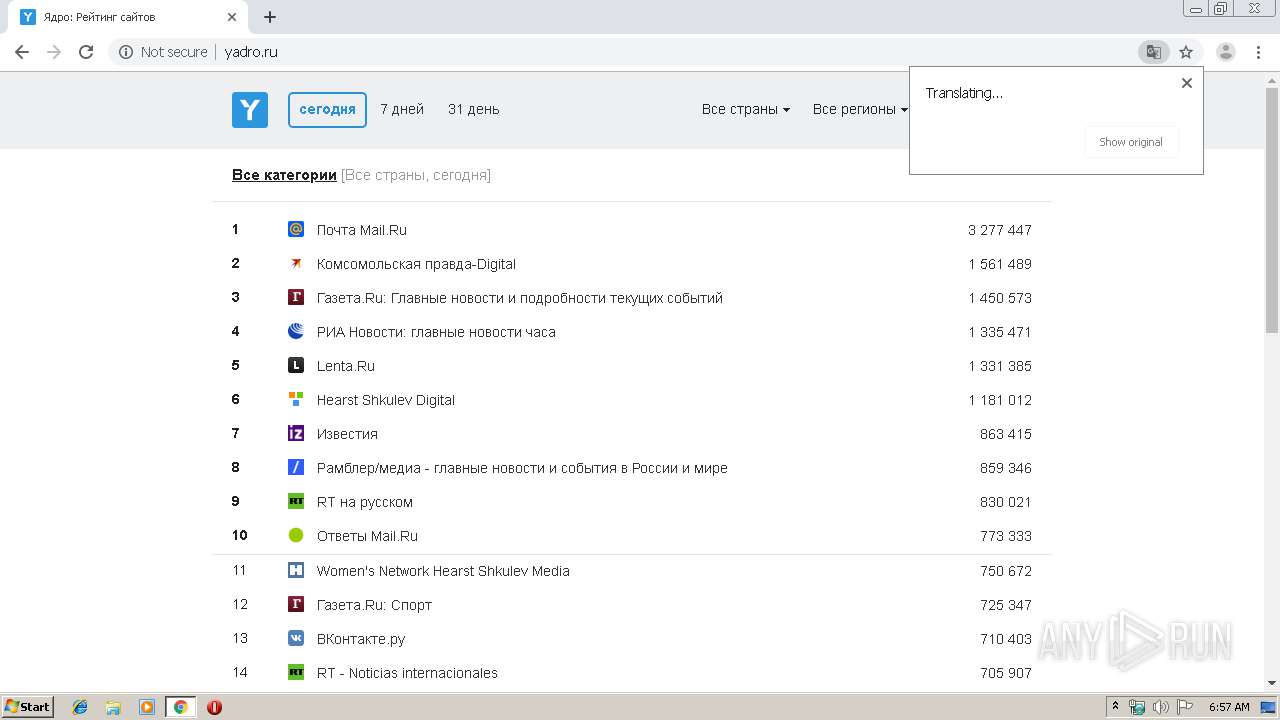Image resolution: width=1280 pixels, height=720 pixels.
Task: Open the Chrome three-dot menu
Action: [x=1259, y=52]
